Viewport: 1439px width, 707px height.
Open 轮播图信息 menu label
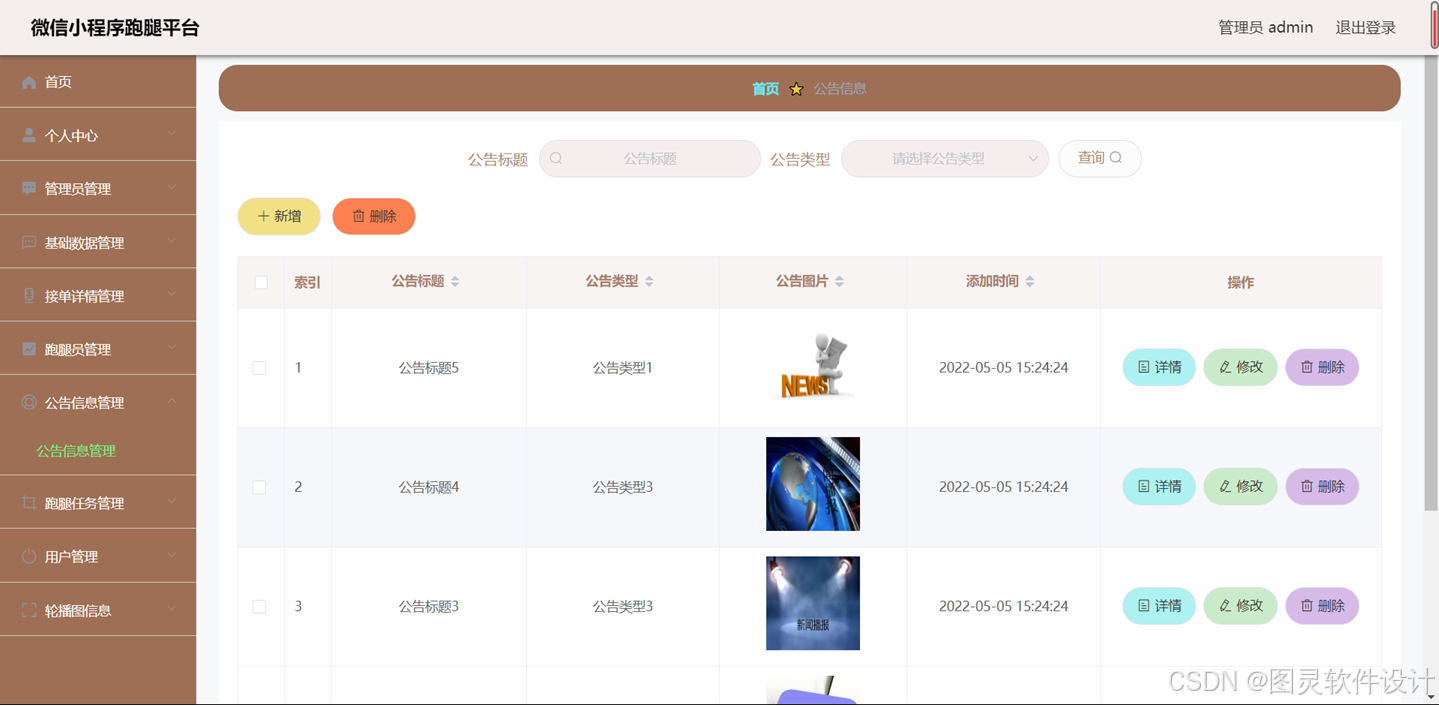(78, 610)
